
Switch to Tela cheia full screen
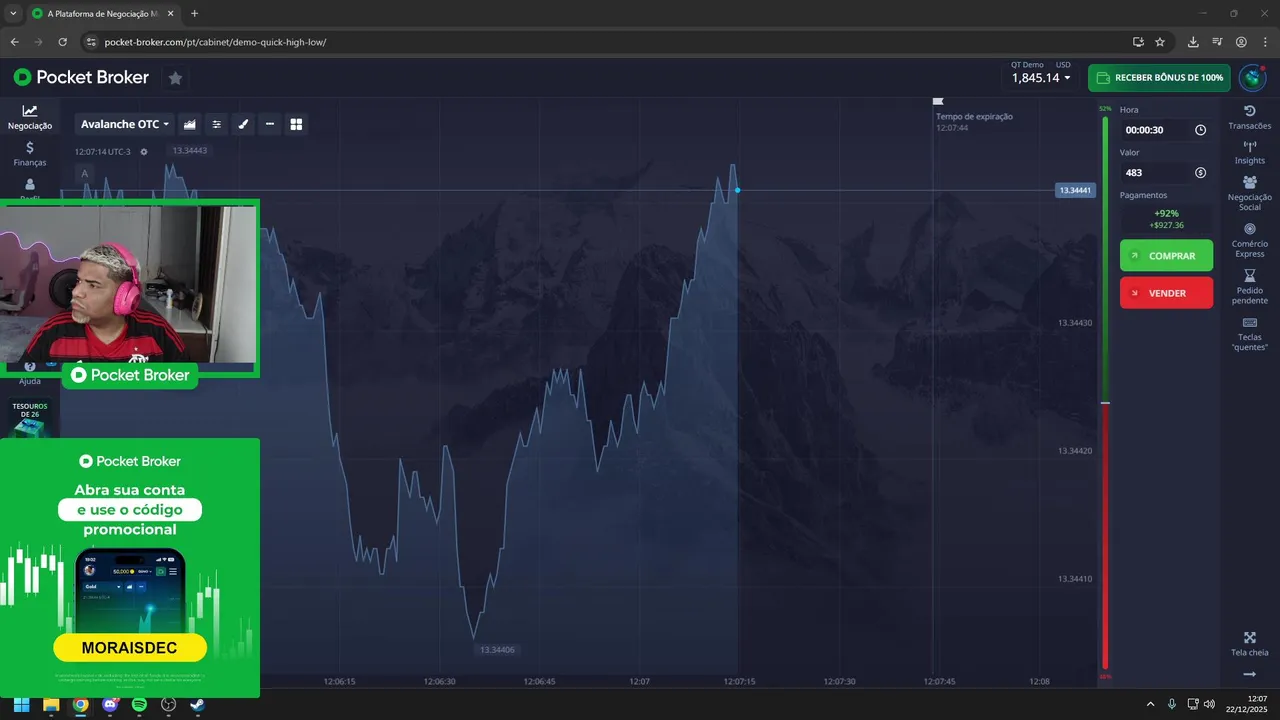1249,644
